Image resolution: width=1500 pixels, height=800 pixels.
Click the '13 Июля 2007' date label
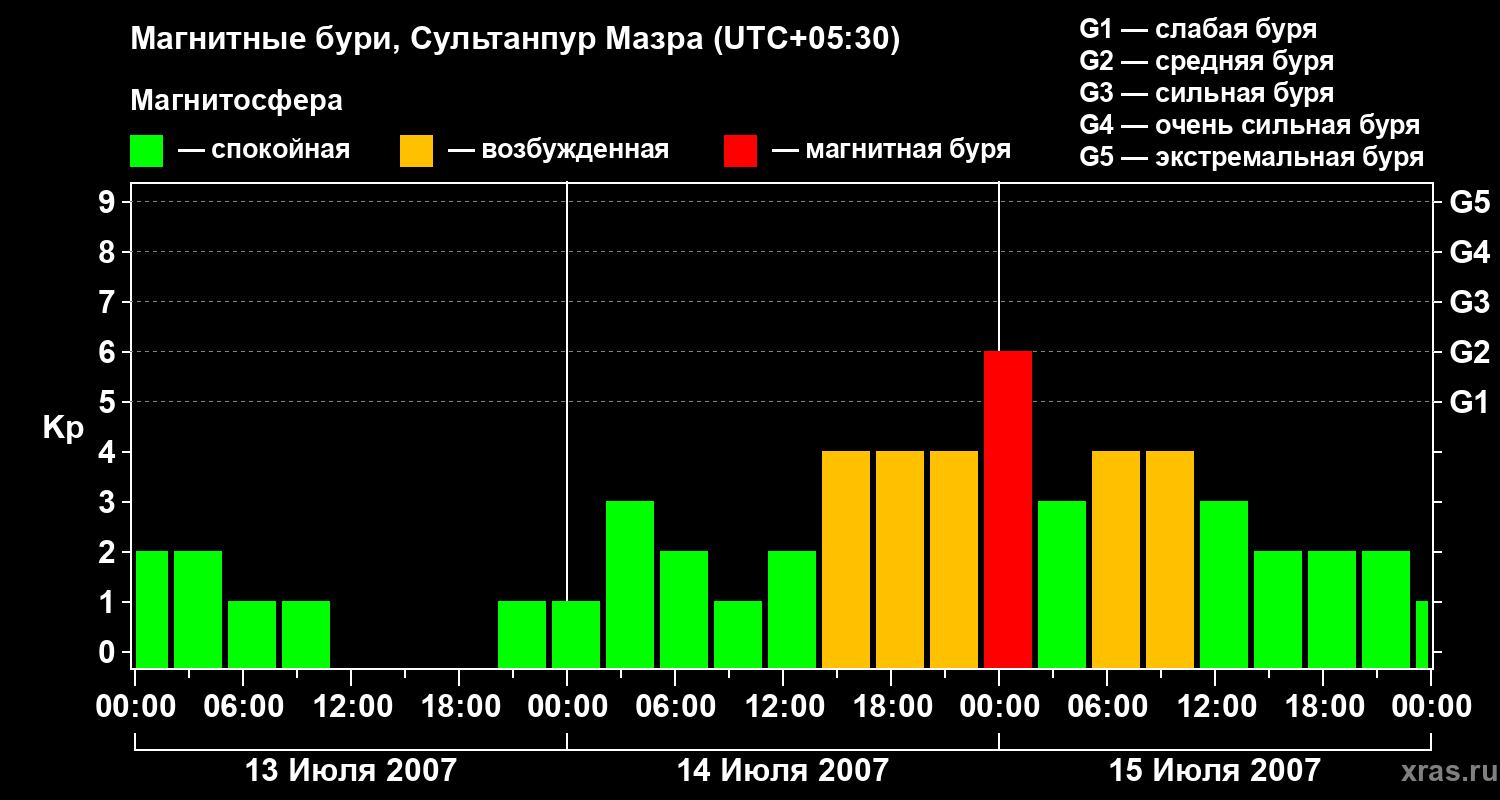pos(351,771)
